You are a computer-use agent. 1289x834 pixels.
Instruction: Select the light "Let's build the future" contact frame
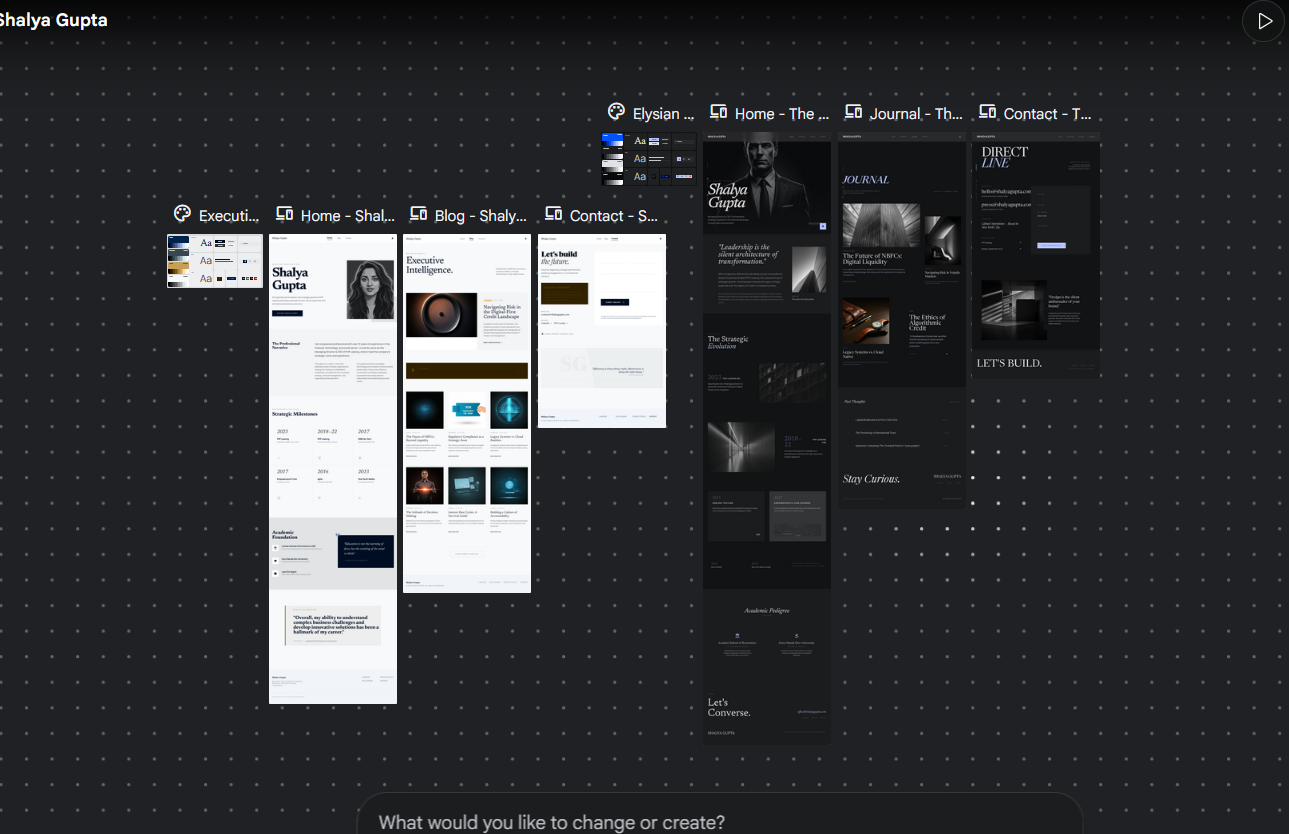[x=601, y=330]
